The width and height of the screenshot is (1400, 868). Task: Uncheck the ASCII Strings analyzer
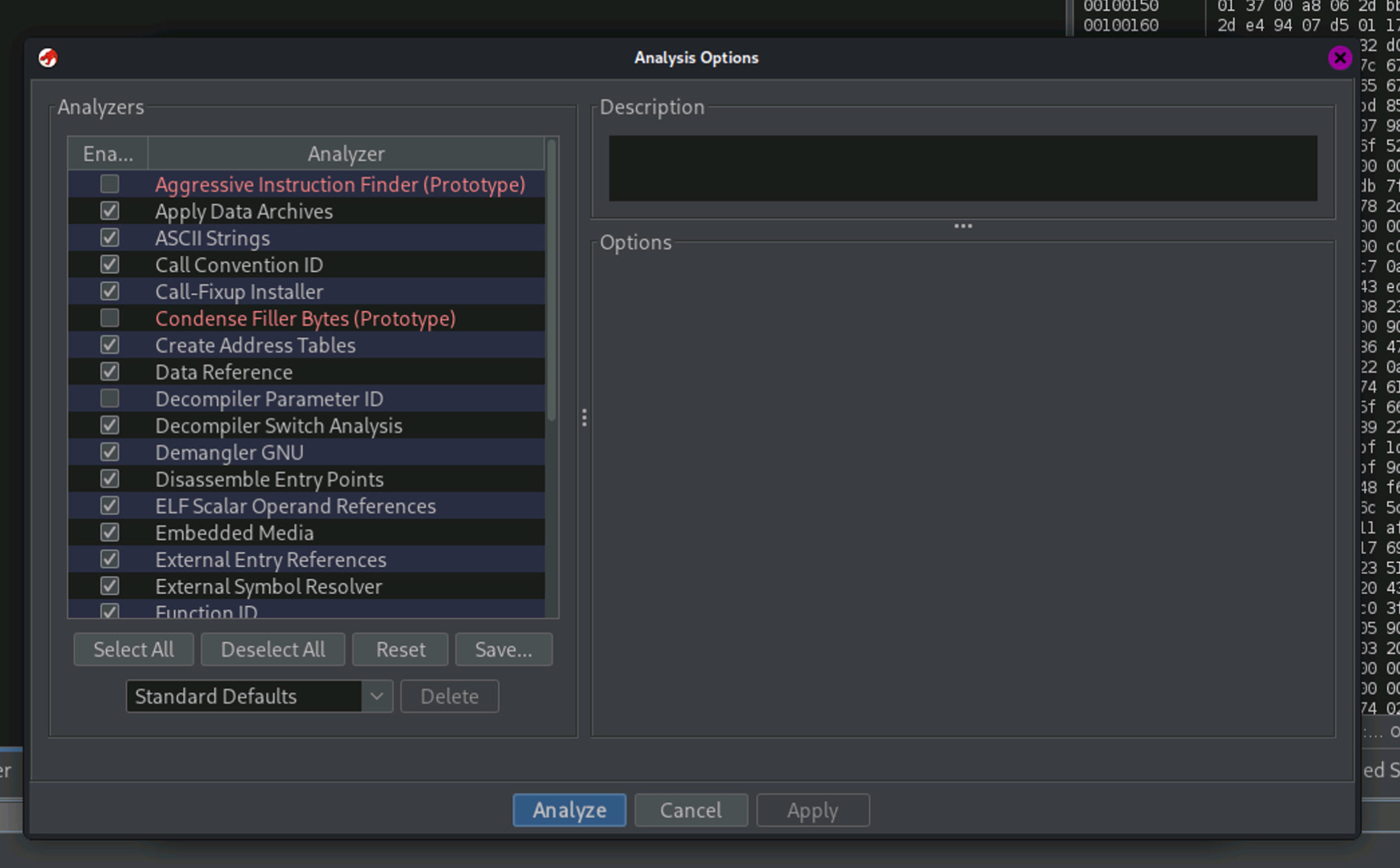(x=110, y=238)
